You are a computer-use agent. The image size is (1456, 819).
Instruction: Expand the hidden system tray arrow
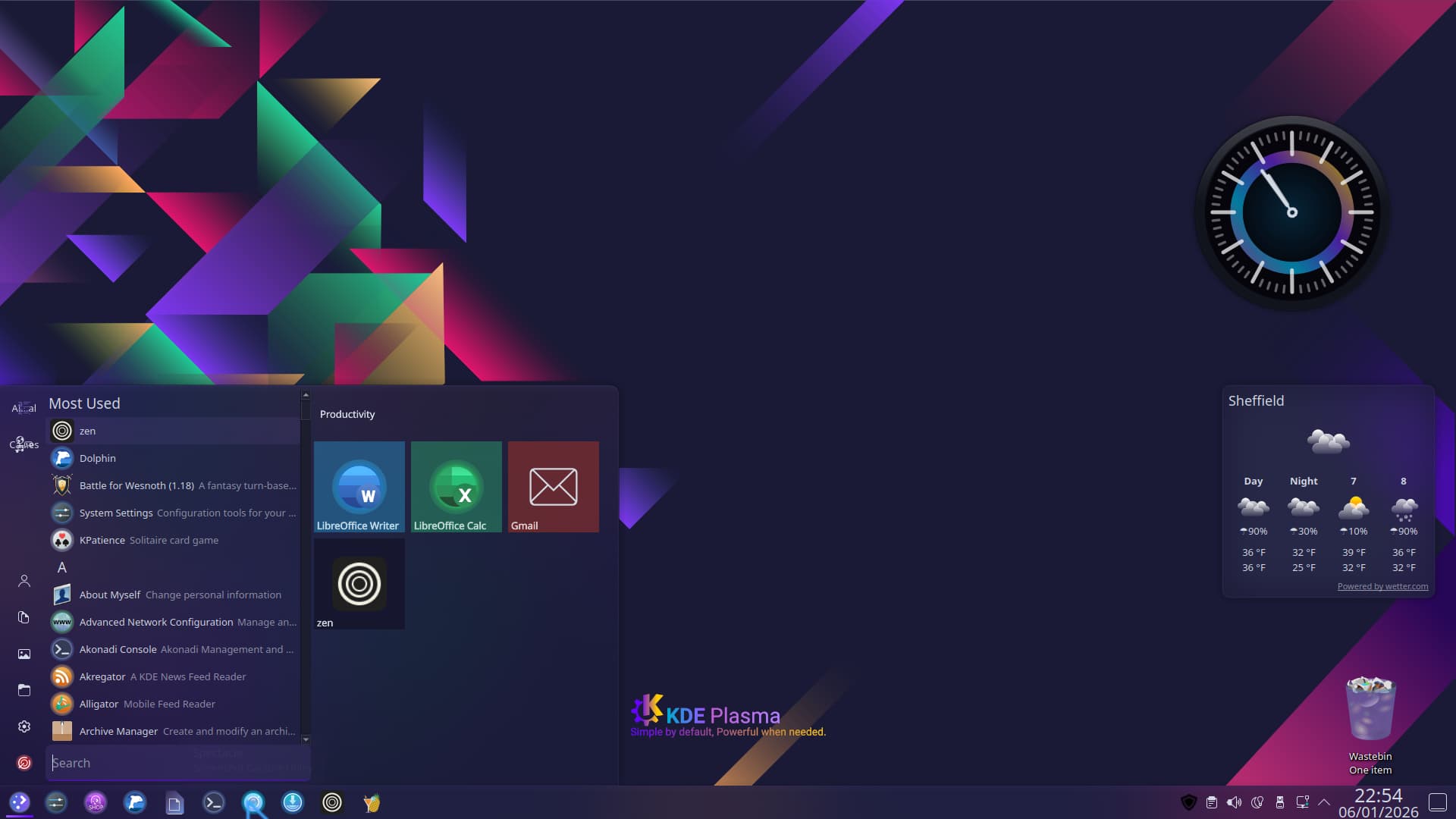pos(1324,802)
